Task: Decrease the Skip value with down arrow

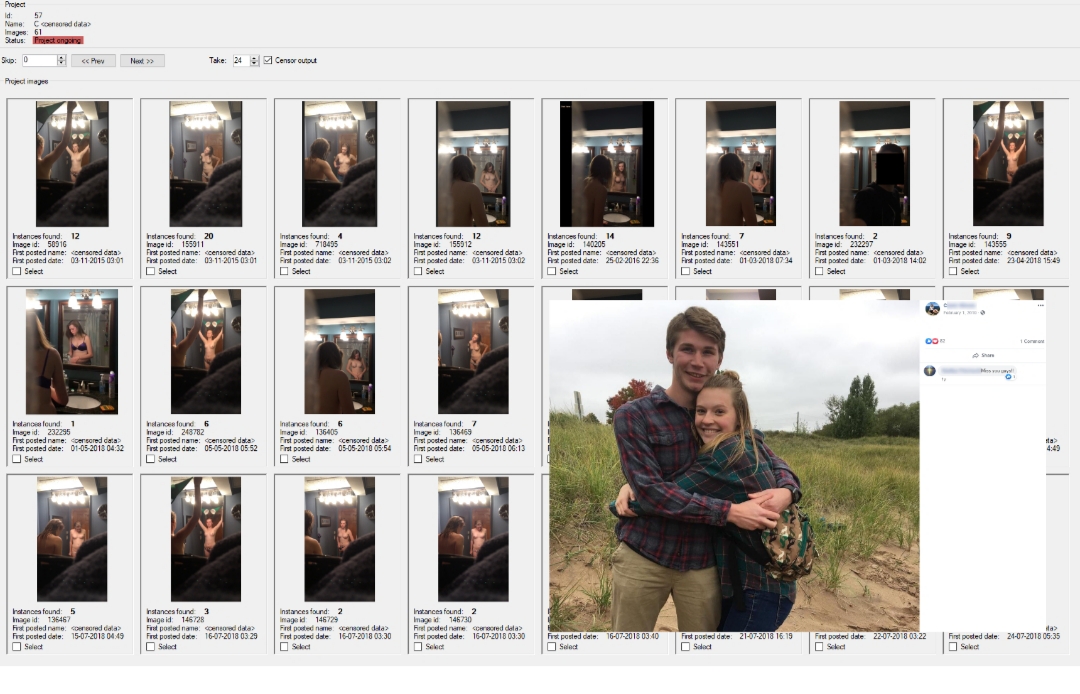Action: (62, 64)
